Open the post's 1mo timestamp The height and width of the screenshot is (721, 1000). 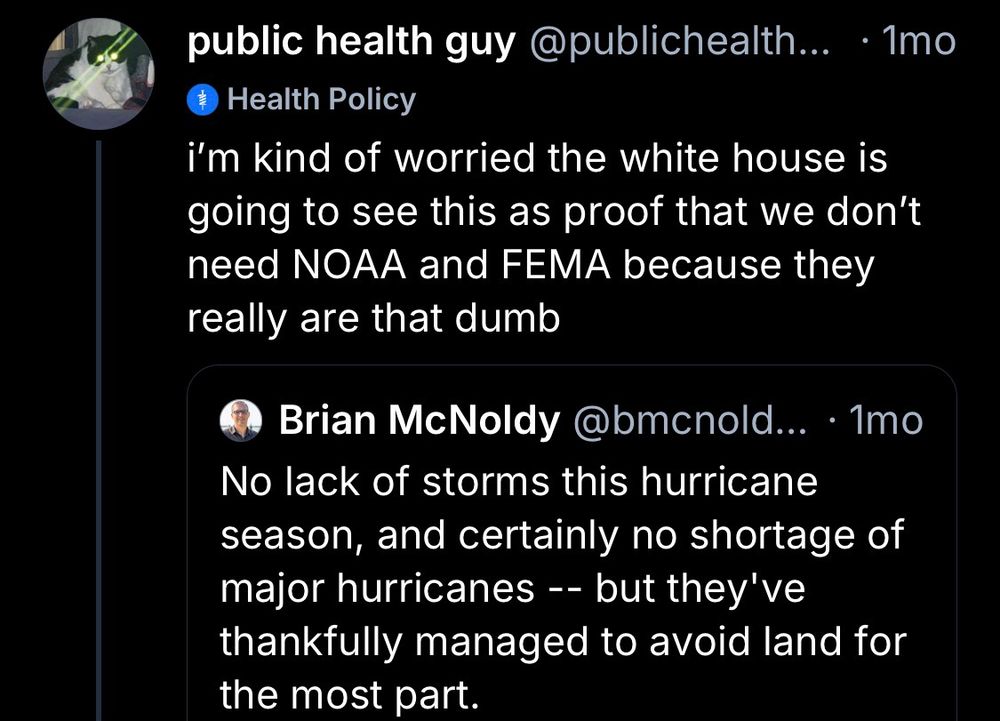click(917, 42)
